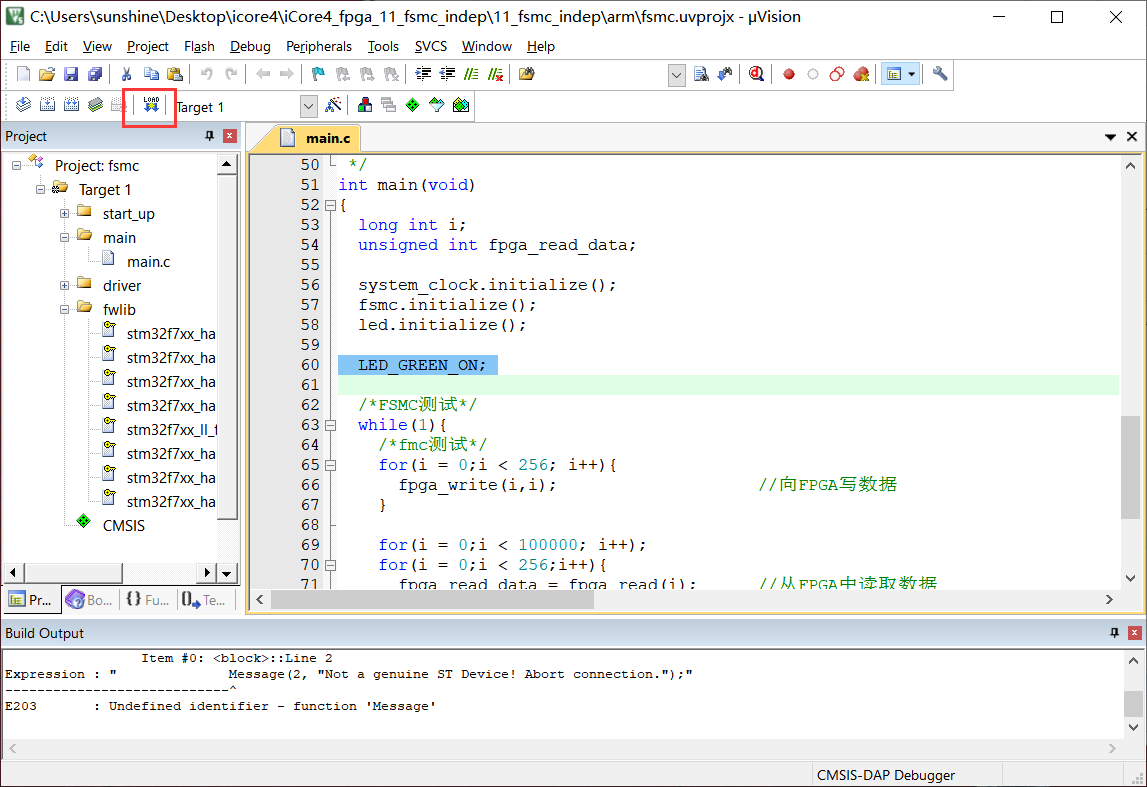This screenshot has height=787, width=1147.
Task: Click the Save All toolbar icon
Action: [95, 74]
